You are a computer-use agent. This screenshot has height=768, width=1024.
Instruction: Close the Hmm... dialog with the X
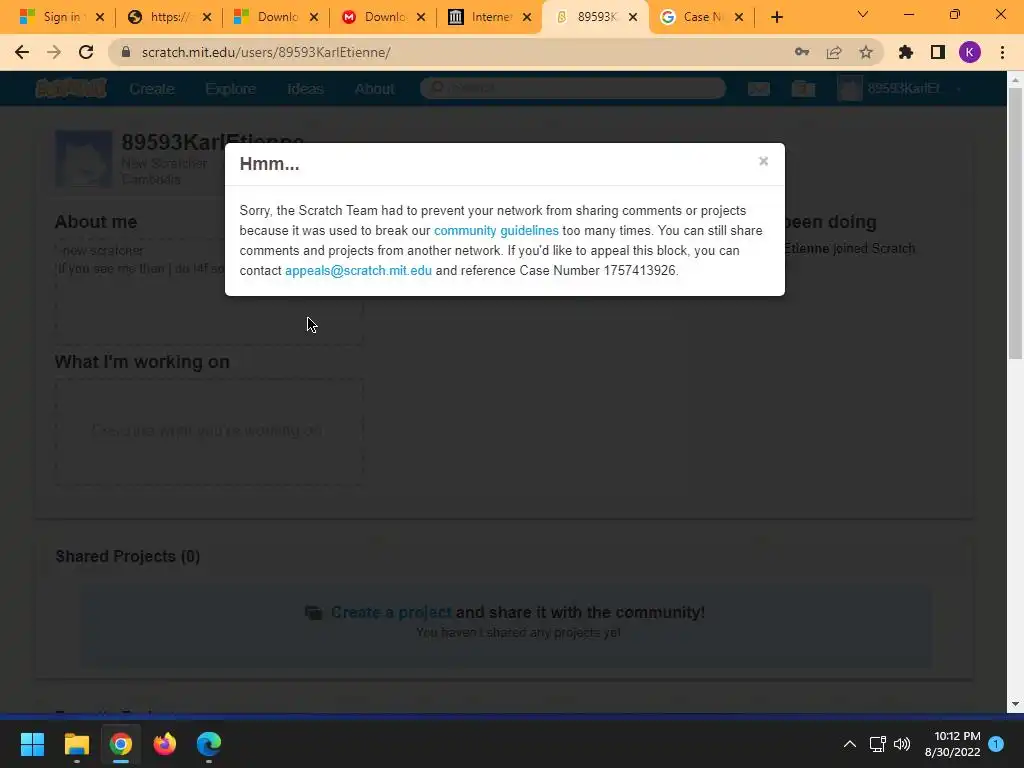tap(763, 161)
